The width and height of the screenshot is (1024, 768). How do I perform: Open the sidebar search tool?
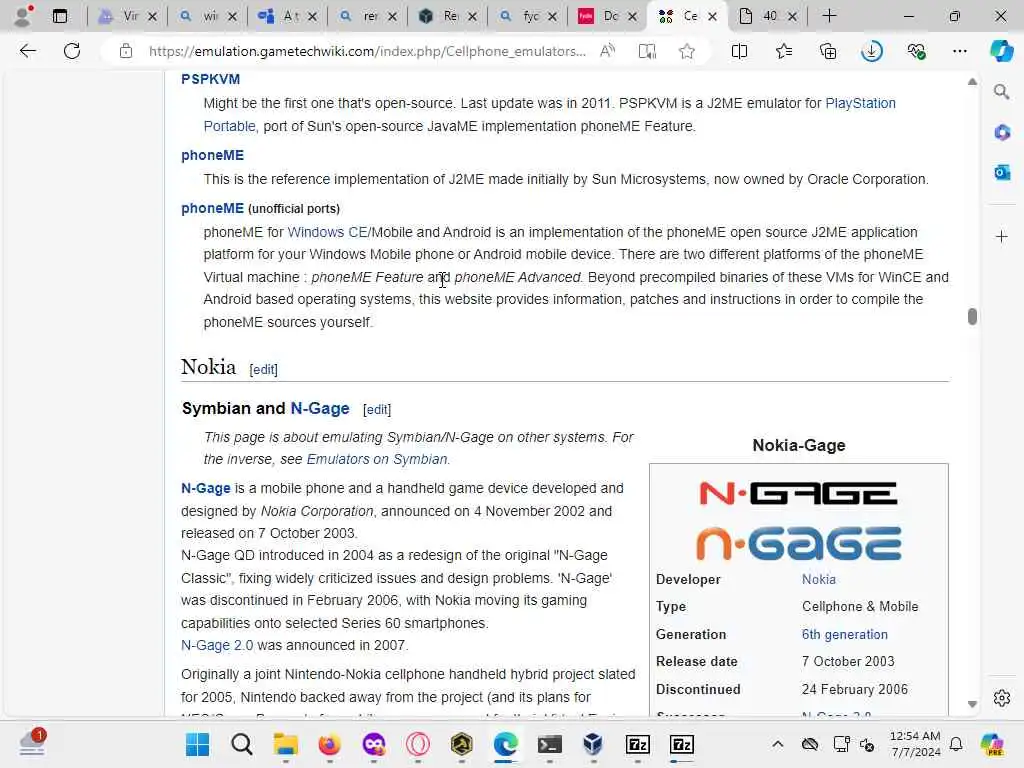[x=1001, y=92]
